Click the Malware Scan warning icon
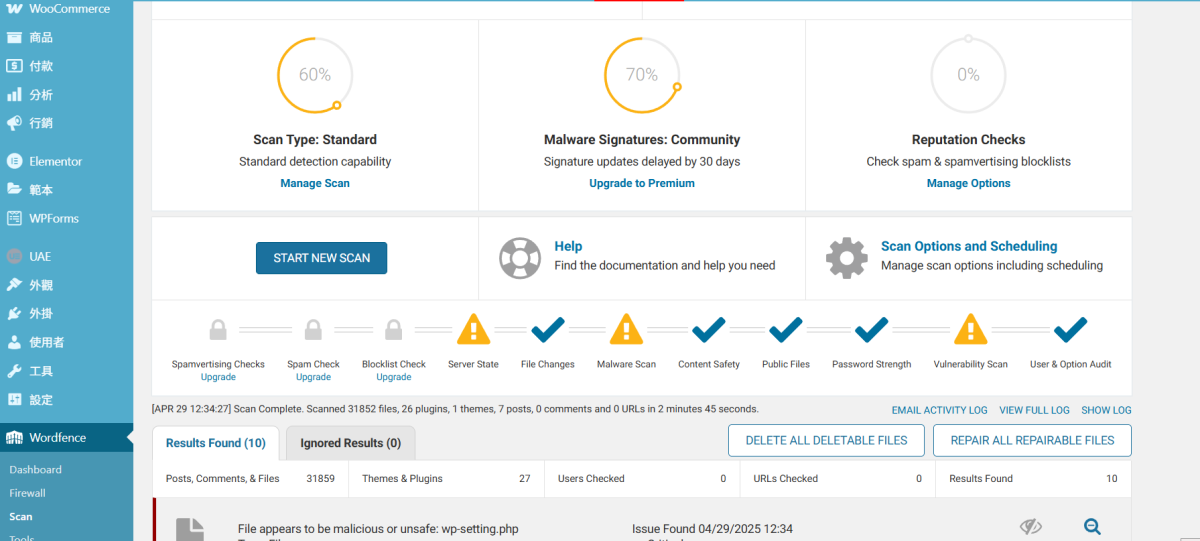Image resolution: width=1200 pixels, height=541 pixels. [x=626, y=329]
